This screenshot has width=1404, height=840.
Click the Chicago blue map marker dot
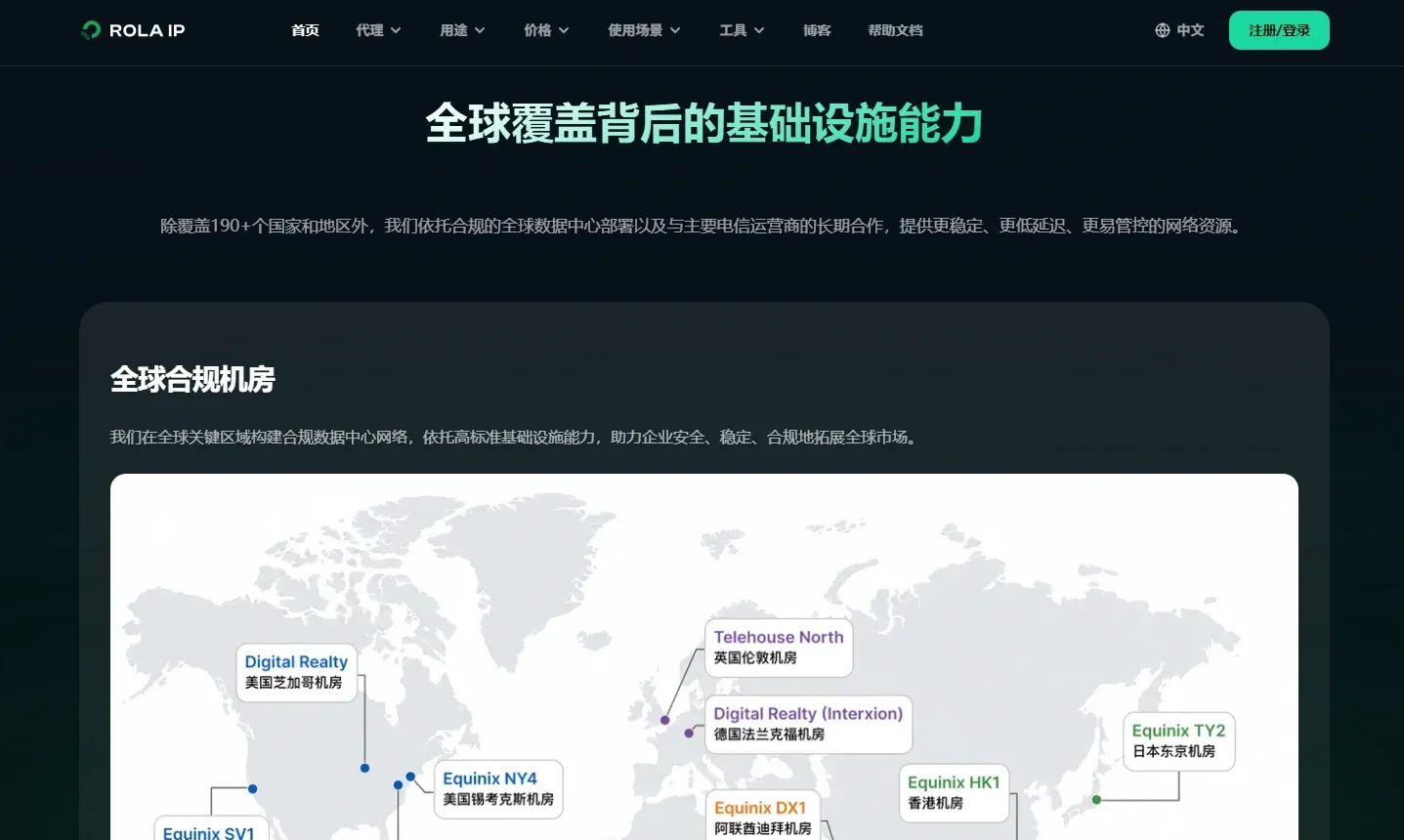[x=364, y=768]
